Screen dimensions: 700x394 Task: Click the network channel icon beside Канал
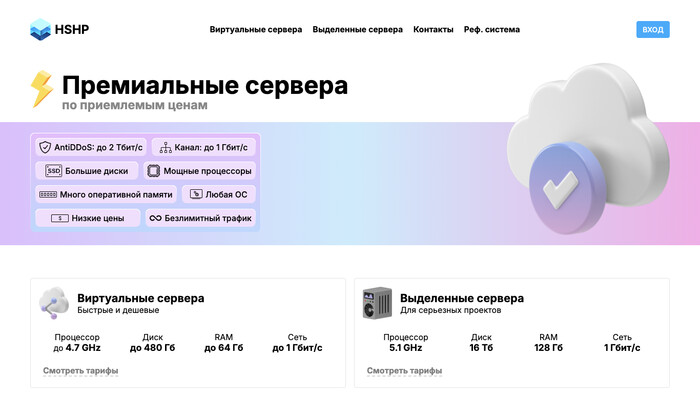166,147
